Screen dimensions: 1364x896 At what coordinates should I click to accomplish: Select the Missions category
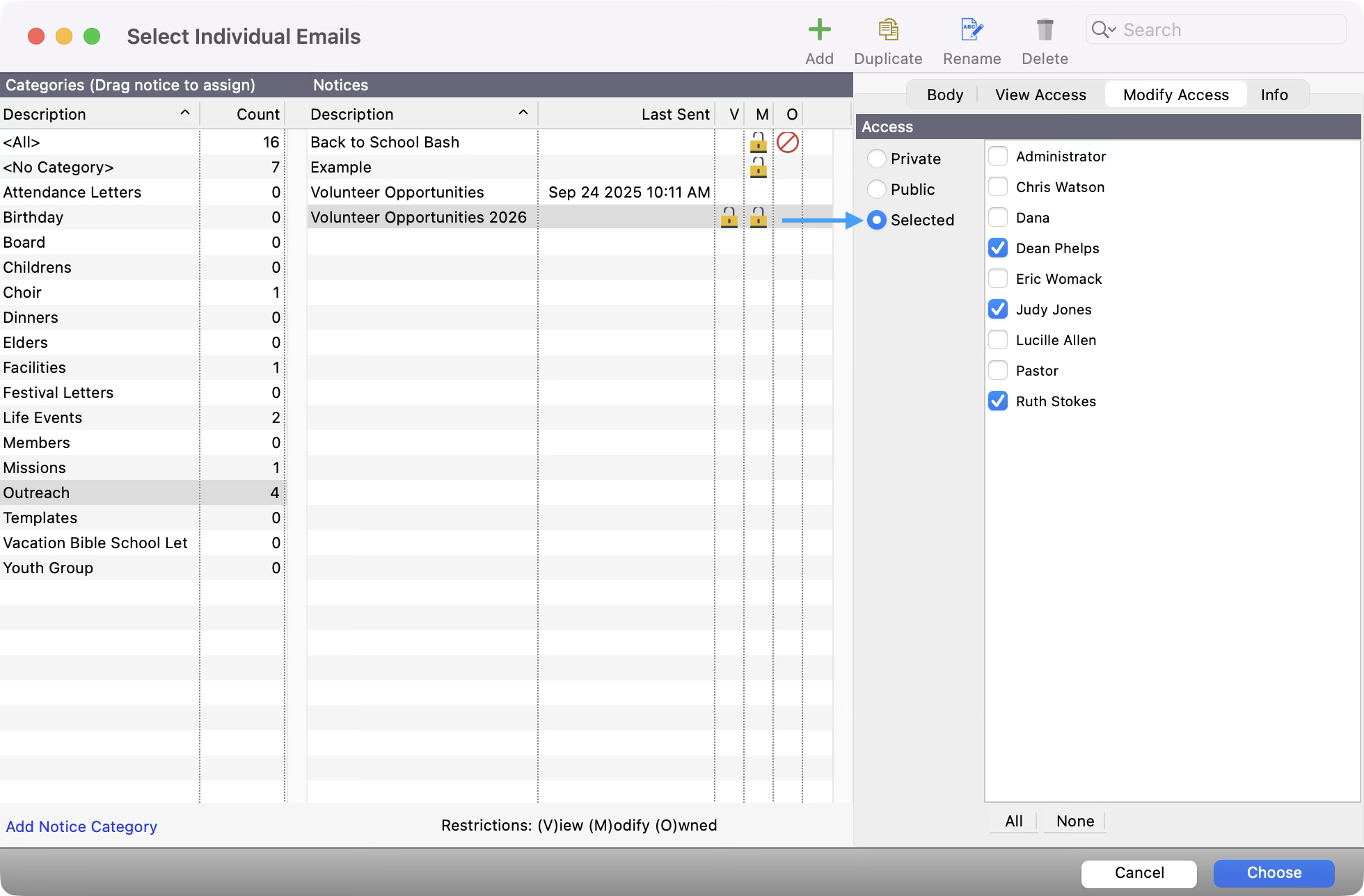coord(143,467)
